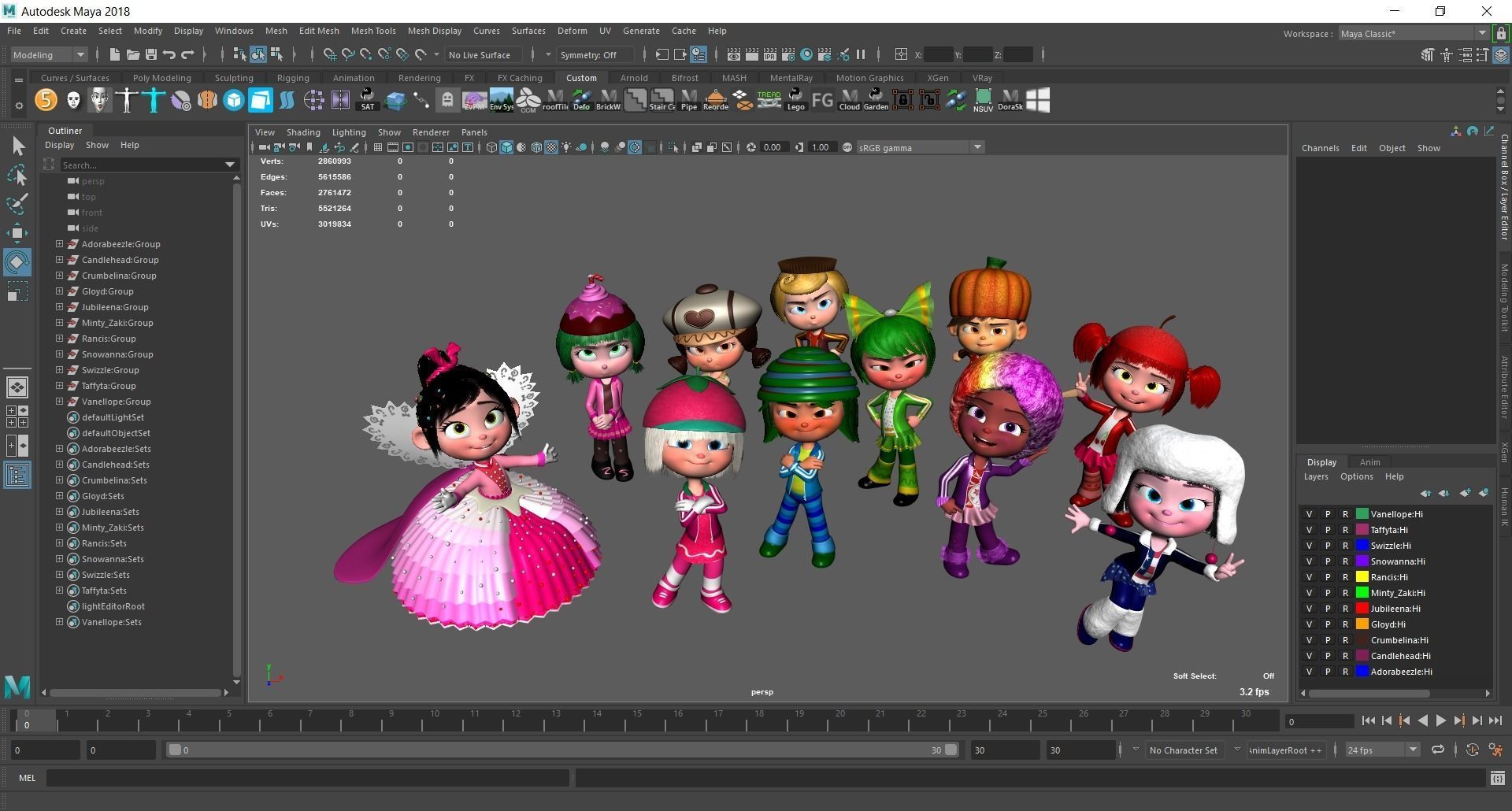Select the Select tool arrow in toolbox
The image size is (1512, 811).
[x=17, y=146]
